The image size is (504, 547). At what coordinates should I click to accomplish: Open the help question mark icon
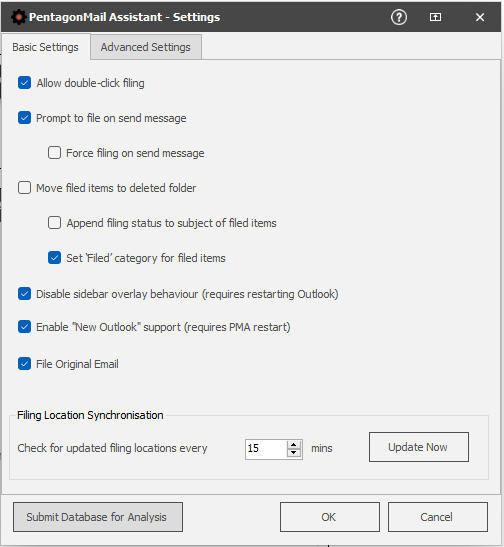coord(399,17)
